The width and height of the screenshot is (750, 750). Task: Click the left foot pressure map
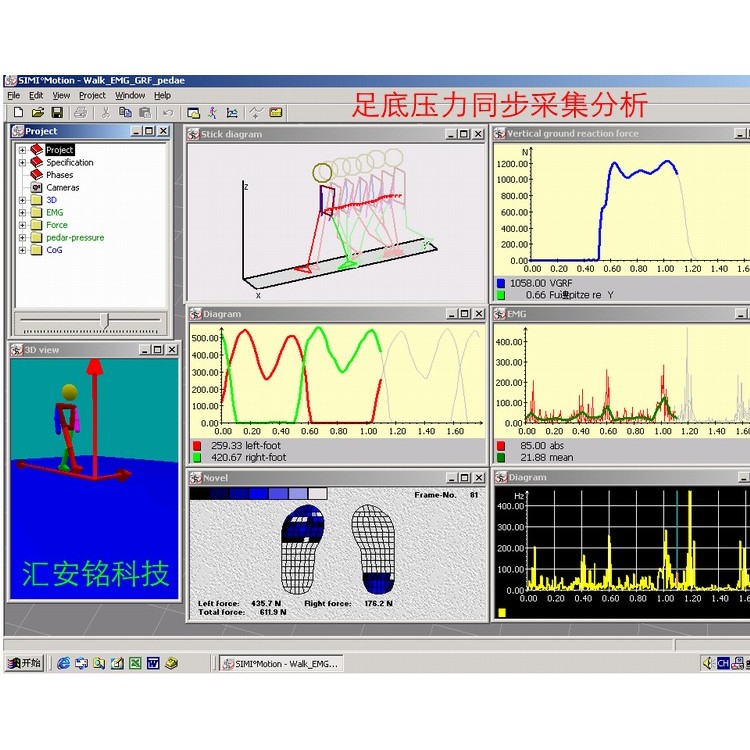(301, 549)
